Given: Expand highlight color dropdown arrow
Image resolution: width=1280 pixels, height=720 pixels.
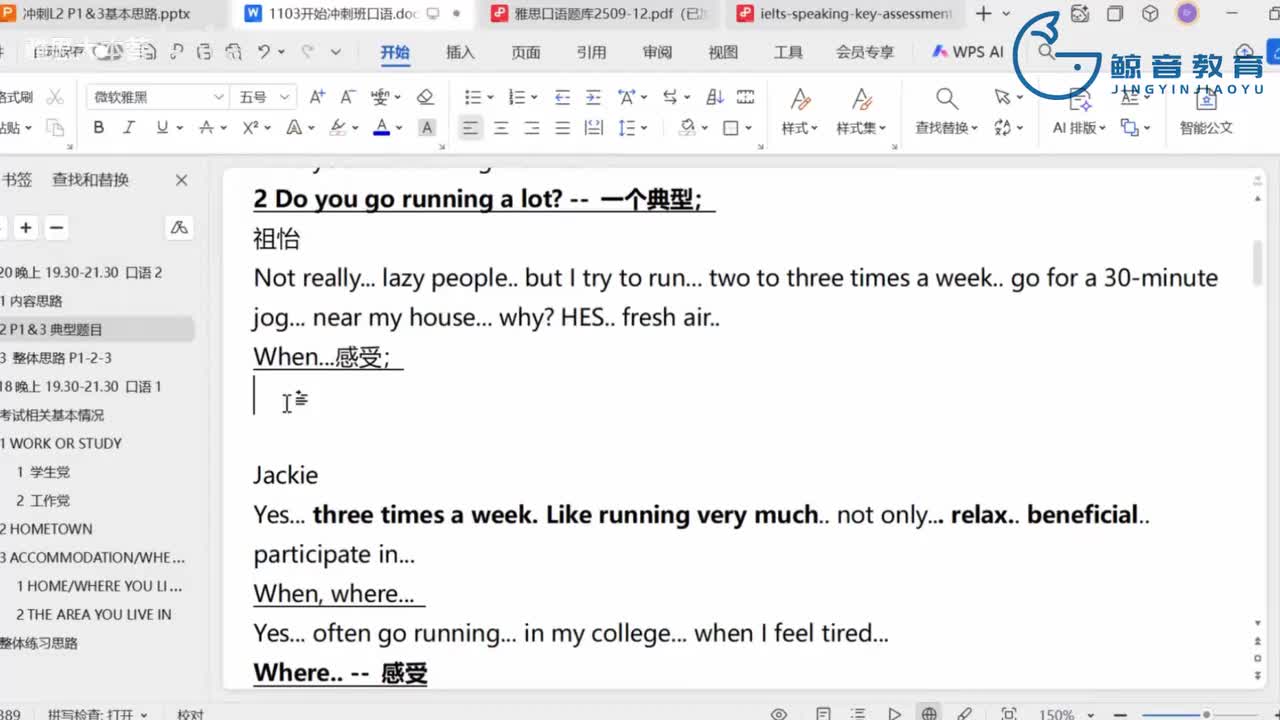Looking at the screenshot, I should (354, 128).
